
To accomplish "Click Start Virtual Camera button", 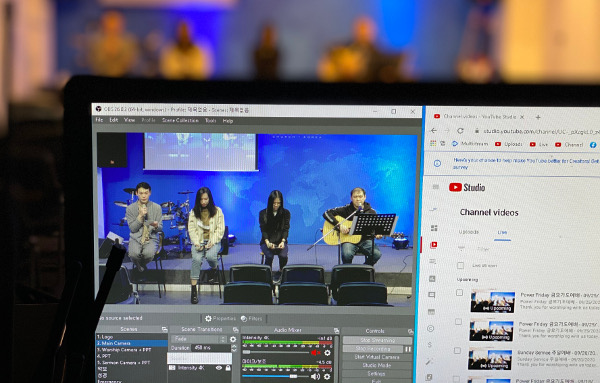I will 377,357.
